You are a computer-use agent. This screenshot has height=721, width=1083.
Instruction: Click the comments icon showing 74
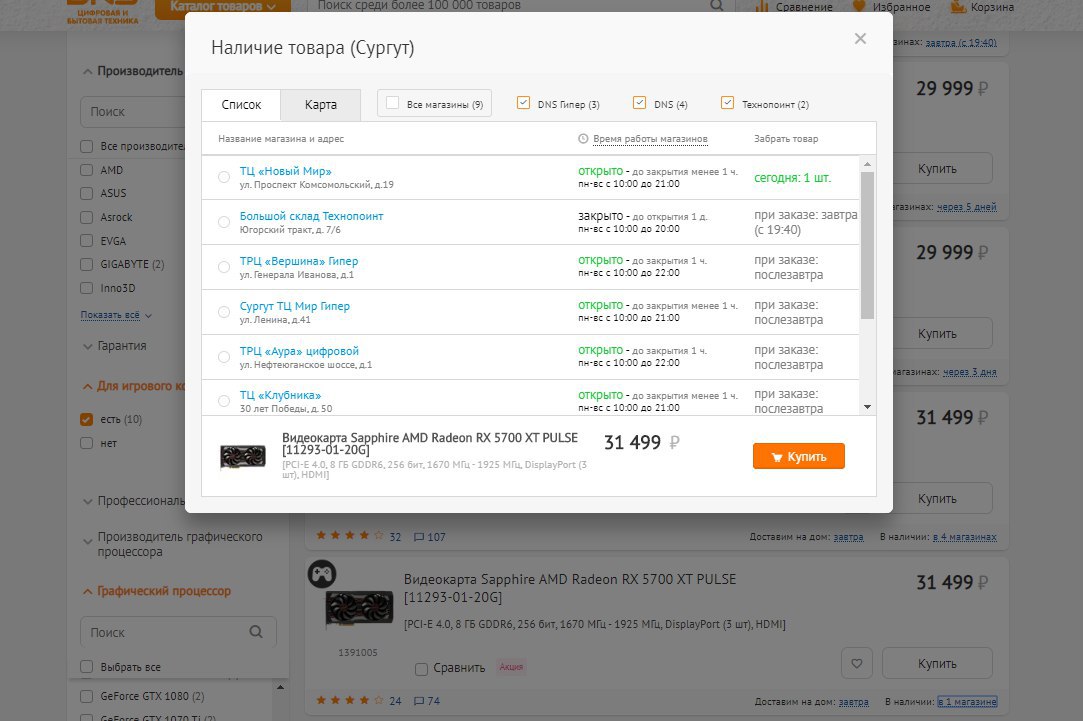(419, 701)
